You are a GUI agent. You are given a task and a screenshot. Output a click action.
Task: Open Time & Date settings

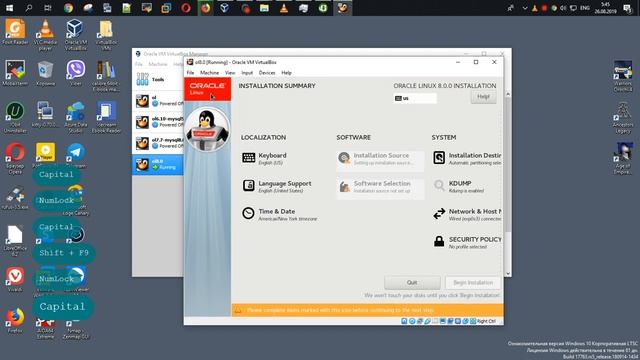click(280, 214)
